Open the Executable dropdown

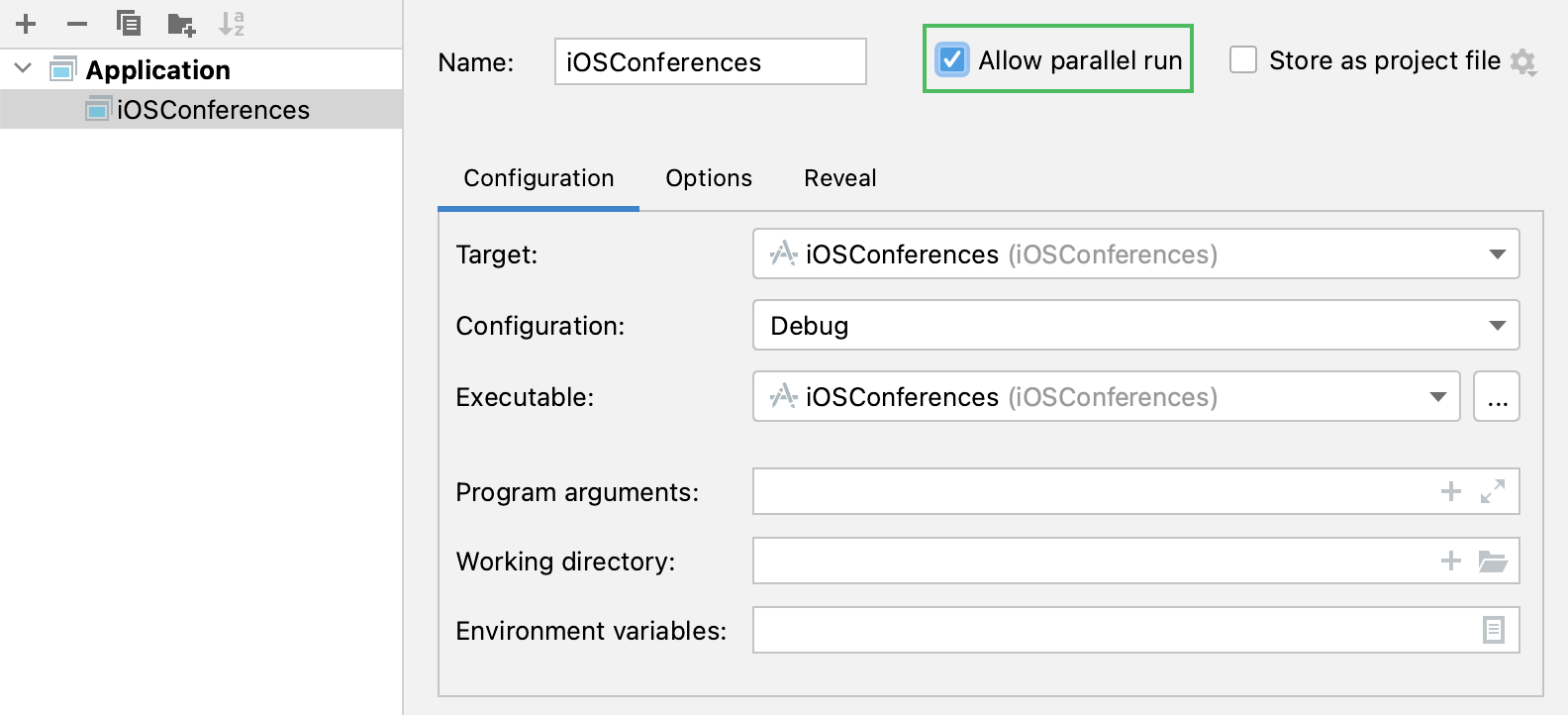click(1106, 397)
